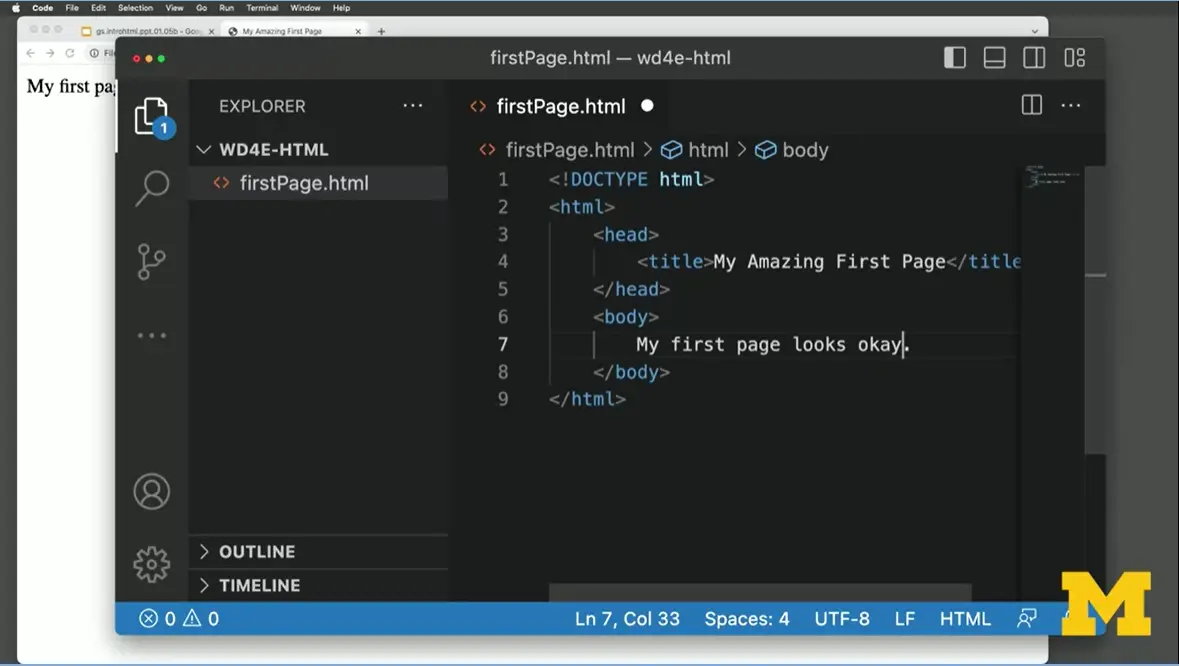This screenshot has height=666, width=1179.
Task: Select the Source Control icon
Action: click(152, 260)
